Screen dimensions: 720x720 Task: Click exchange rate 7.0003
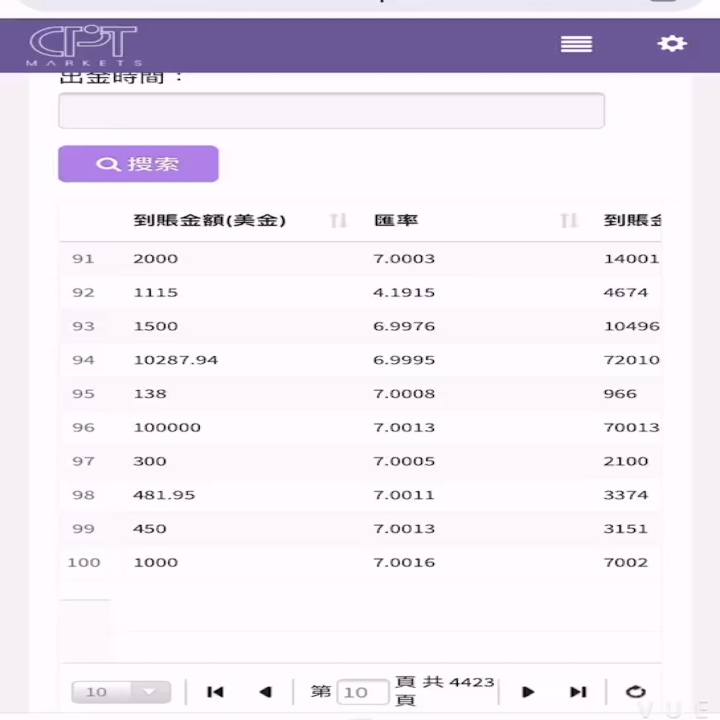[x=404, y=259]
